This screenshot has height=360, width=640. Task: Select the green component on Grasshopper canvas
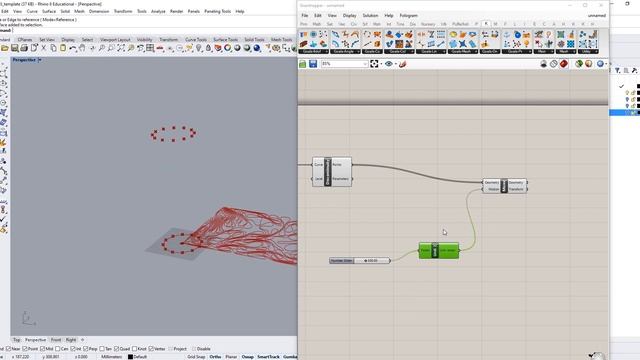pos(439,250)
